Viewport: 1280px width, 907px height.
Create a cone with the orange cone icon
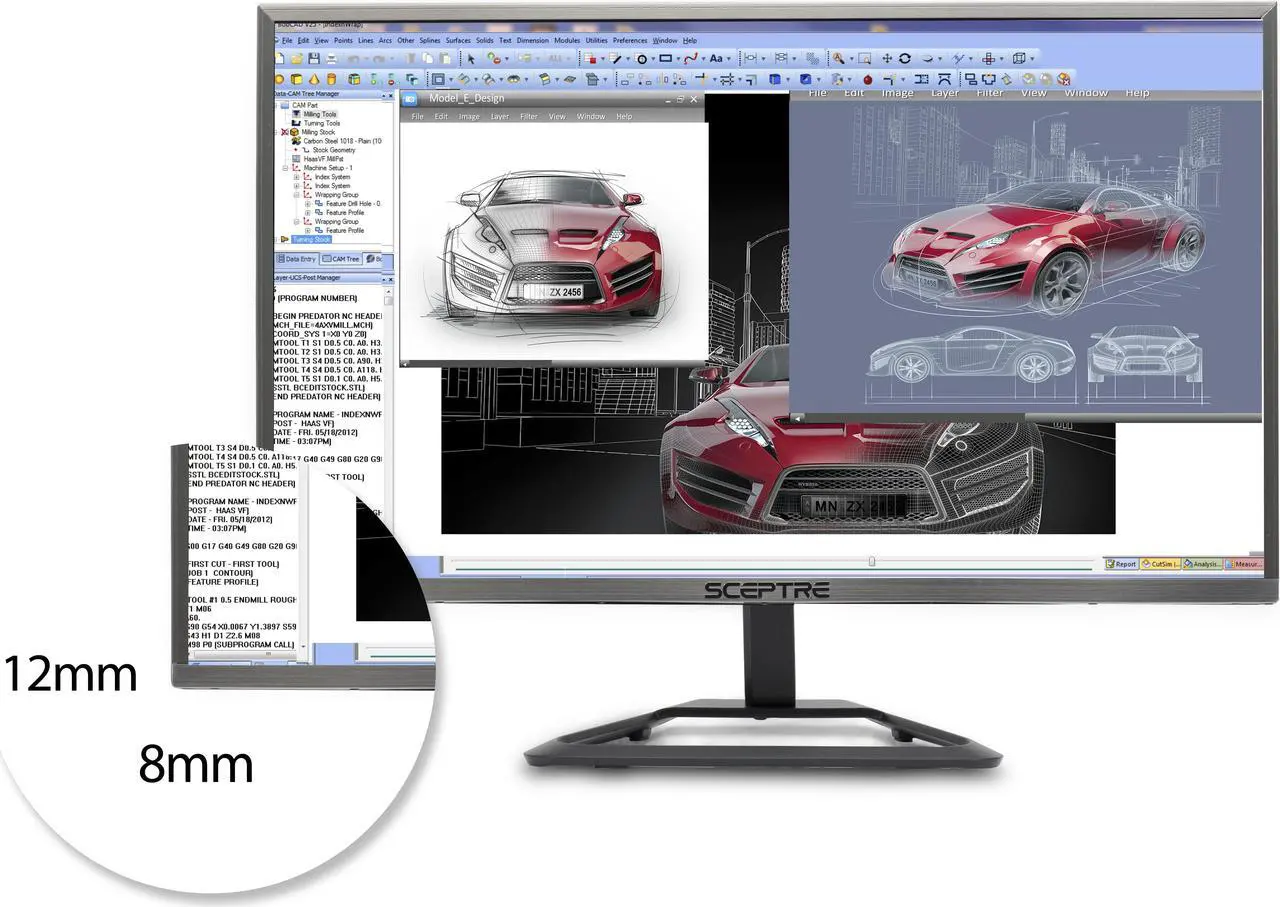314,79
